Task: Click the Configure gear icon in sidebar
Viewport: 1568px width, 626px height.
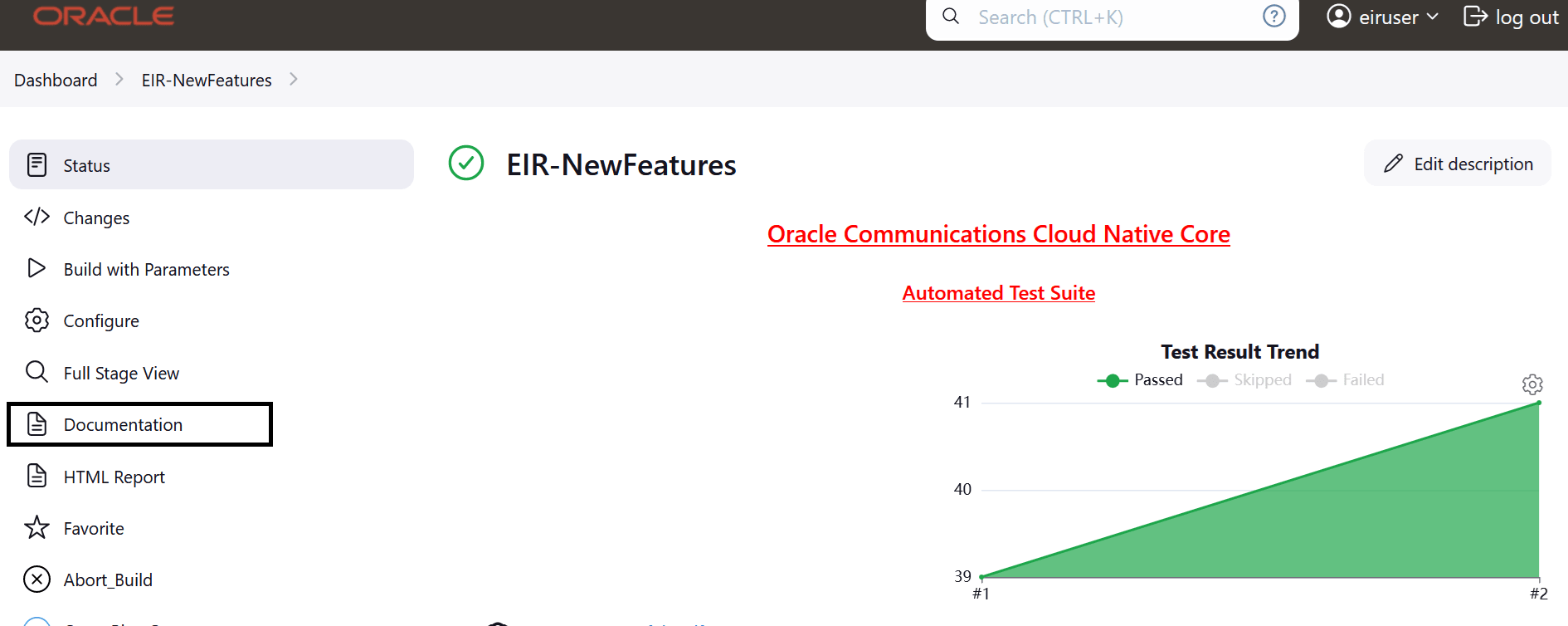Action: pos(37,320)
